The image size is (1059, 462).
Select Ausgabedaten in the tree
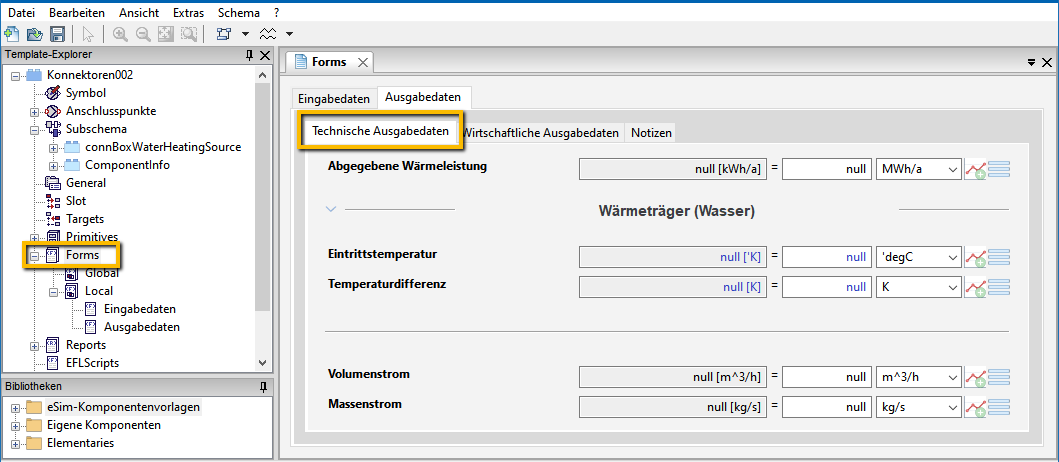click(142, 328)
